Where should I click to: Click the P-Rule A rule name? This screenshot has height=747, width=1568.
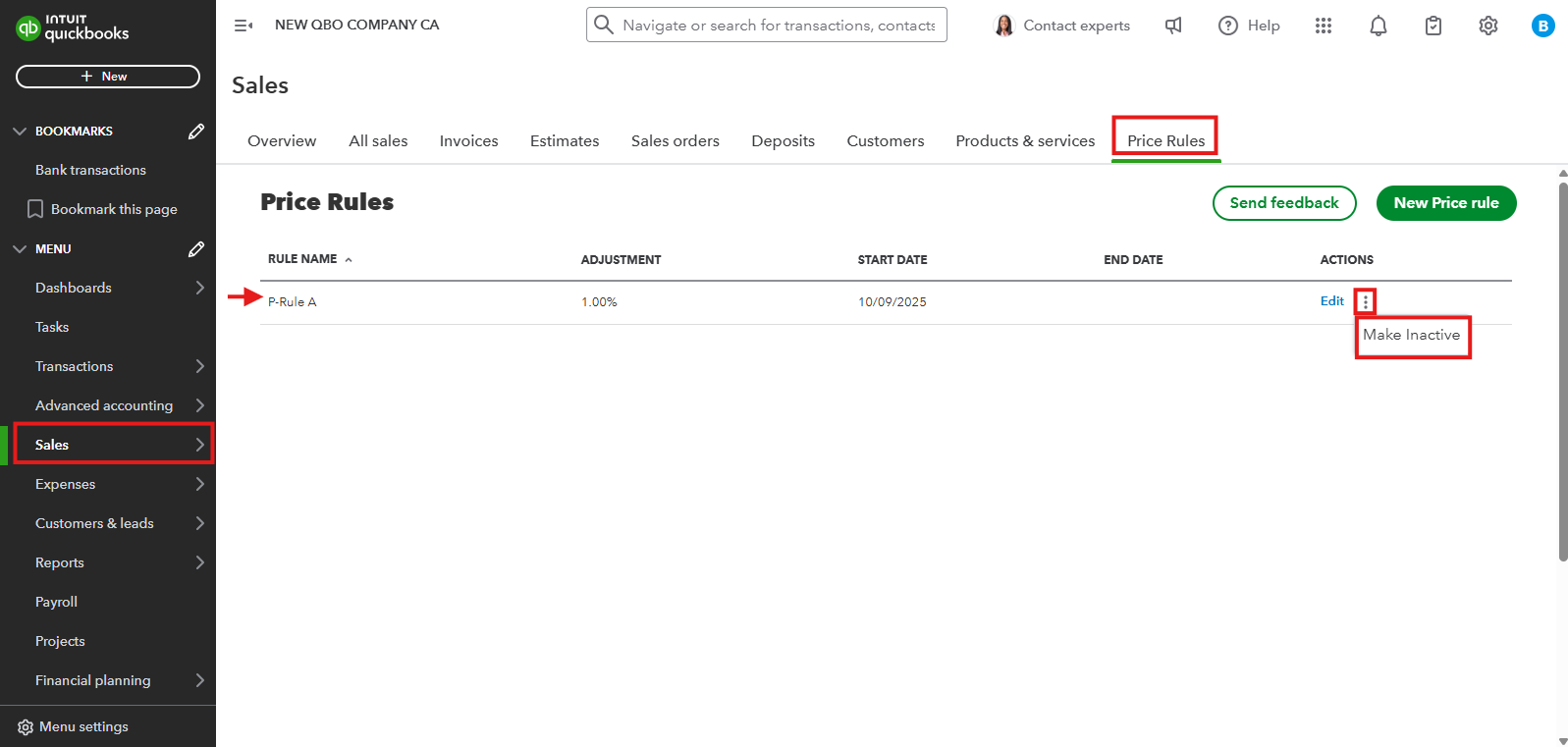(292, 302)
